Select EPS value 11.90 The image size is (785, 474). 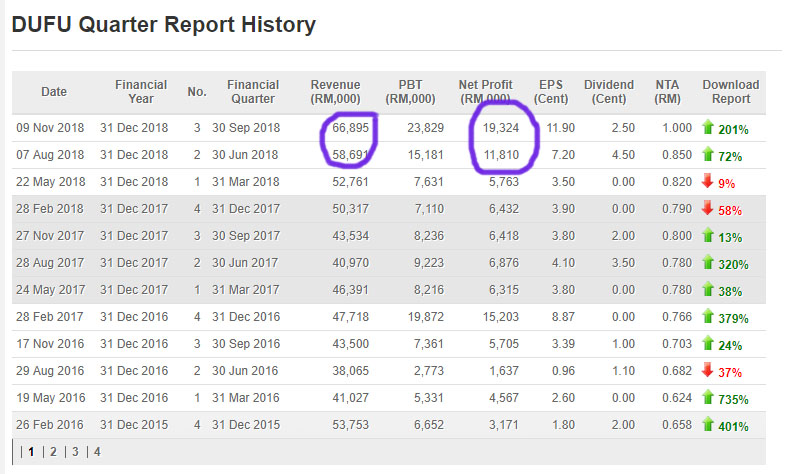coord(561,128)
